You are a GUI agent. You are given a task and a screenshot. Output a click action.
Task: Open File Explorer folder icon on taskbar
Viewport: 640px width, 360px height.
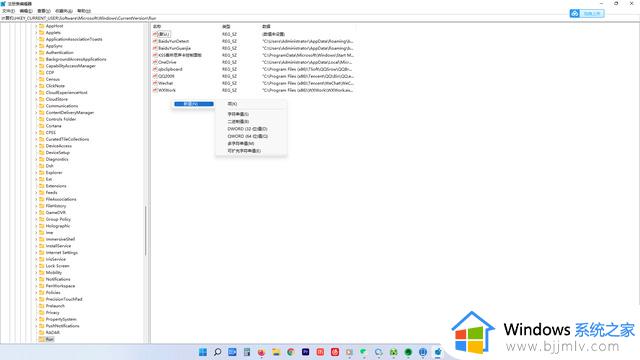(x=276, y=352)
